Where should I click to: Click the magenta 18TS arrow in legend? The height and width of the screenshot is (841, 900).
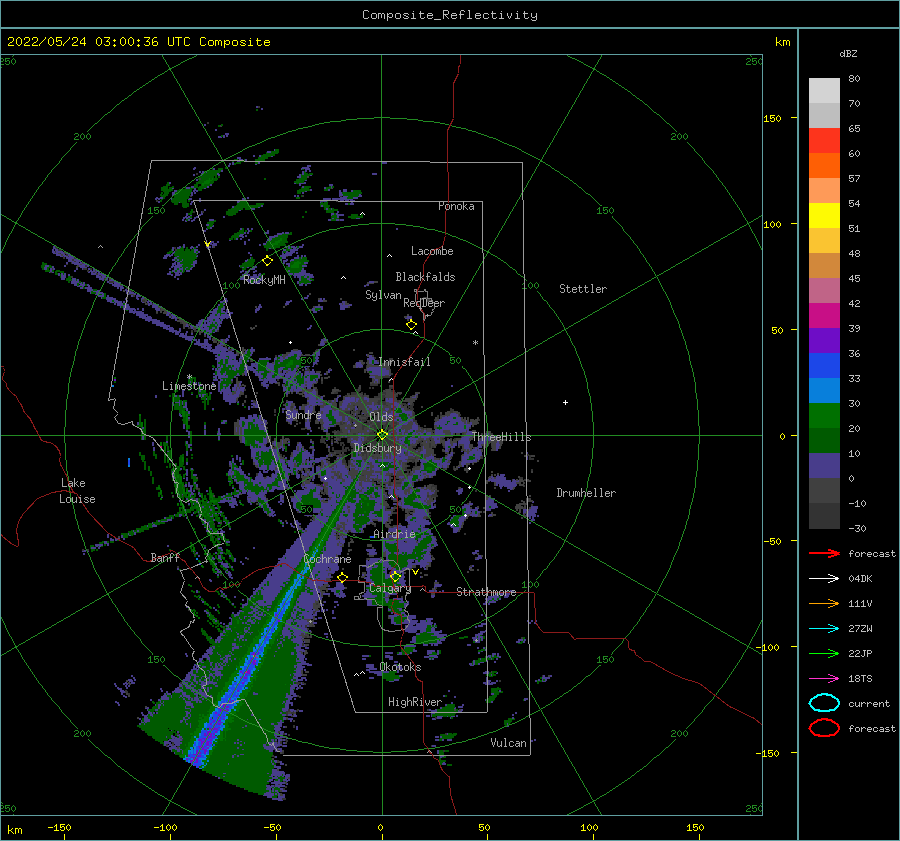click(x=824, y=679)
